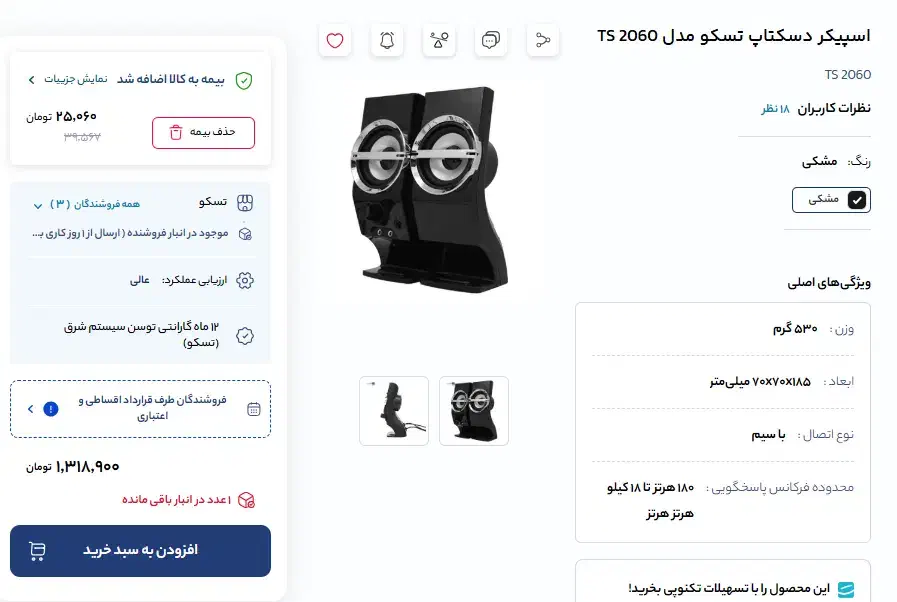Open نمایش جزییات insurance details

(68, 80)
